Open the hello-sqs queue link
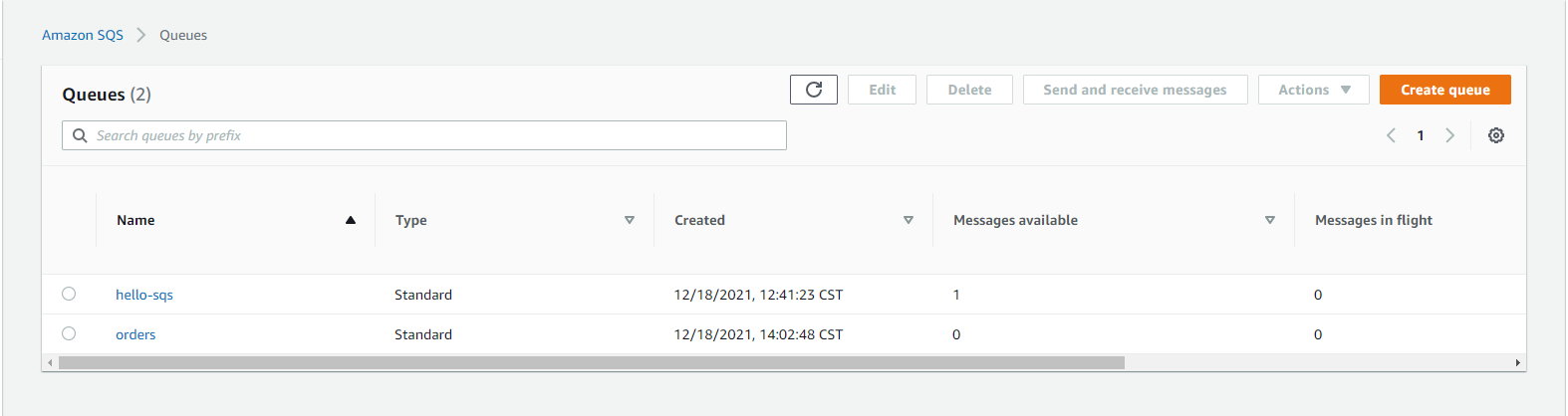The image size is (1568, 416). pyautogui.click(x=144, y=295)
